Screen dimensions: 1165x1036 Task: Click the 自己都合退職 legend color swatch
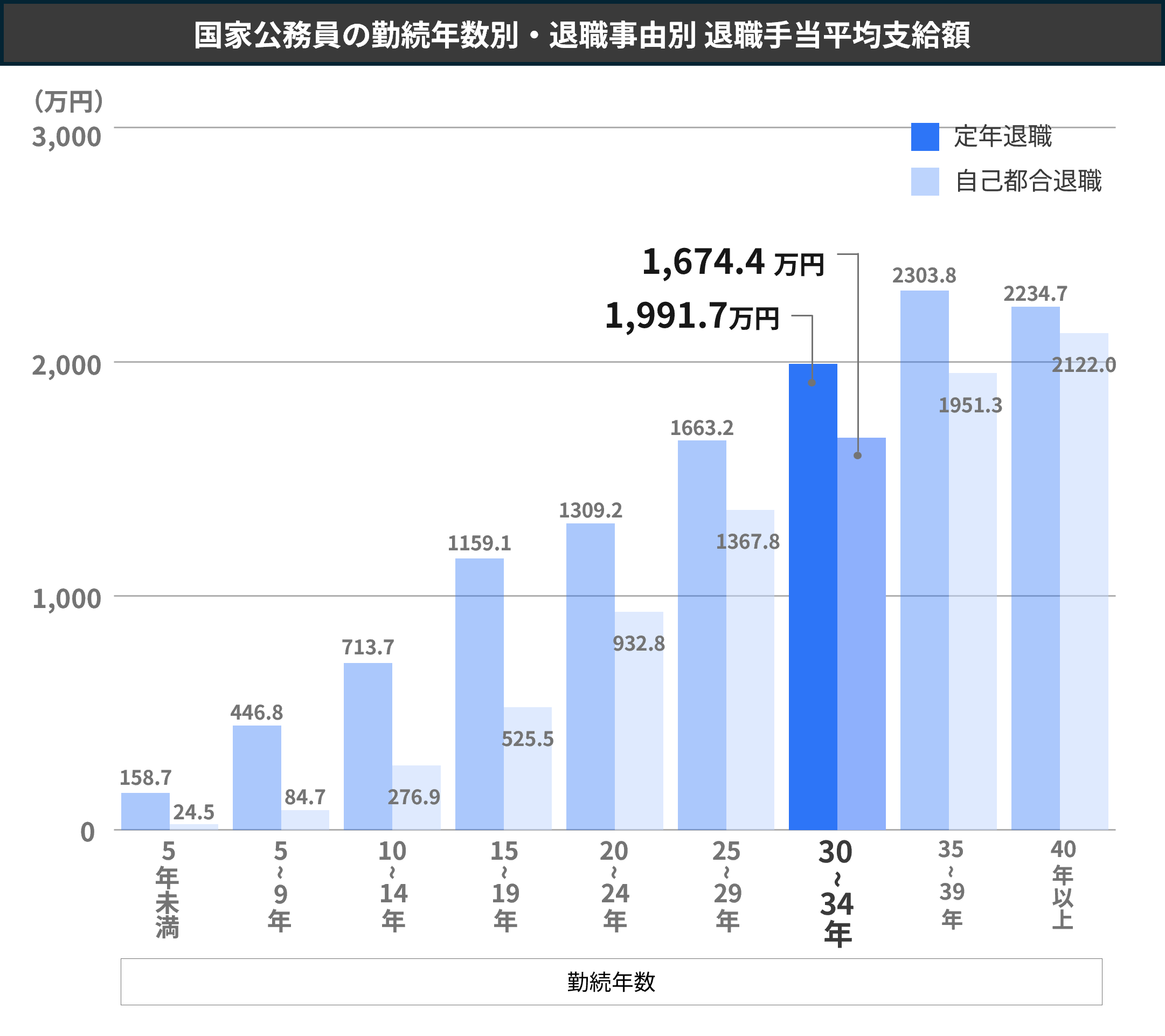pos(925,181)
